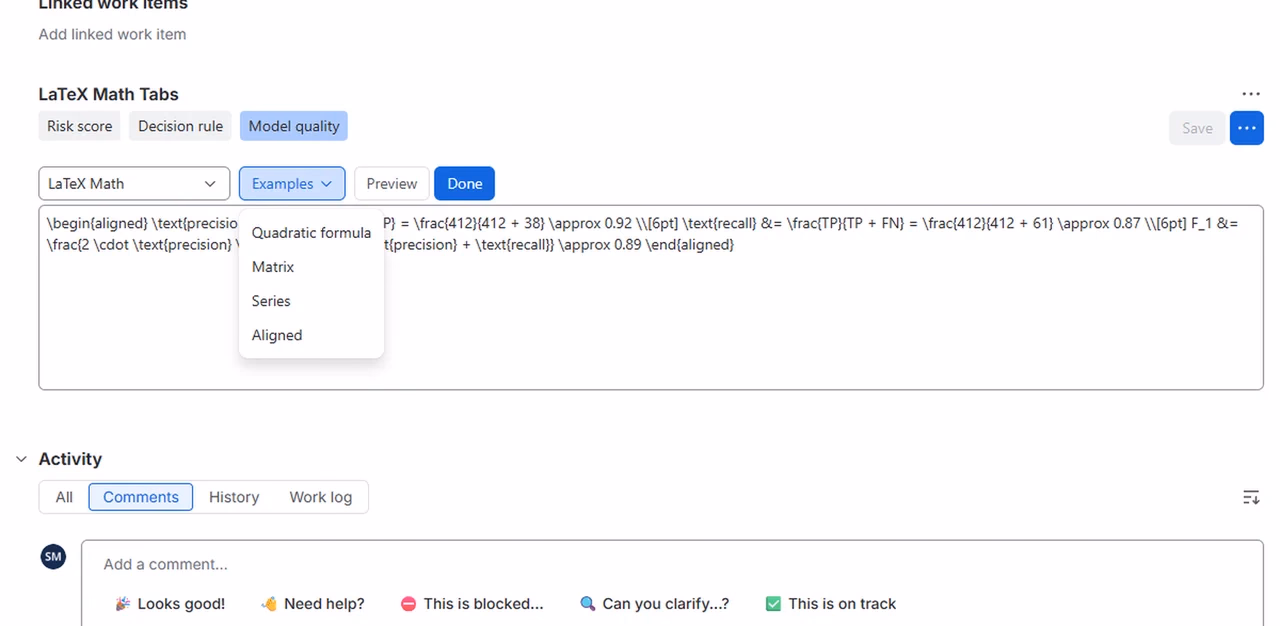Choose the Matrix example
The image size is (1280, 626).
[x=311, y=267]
